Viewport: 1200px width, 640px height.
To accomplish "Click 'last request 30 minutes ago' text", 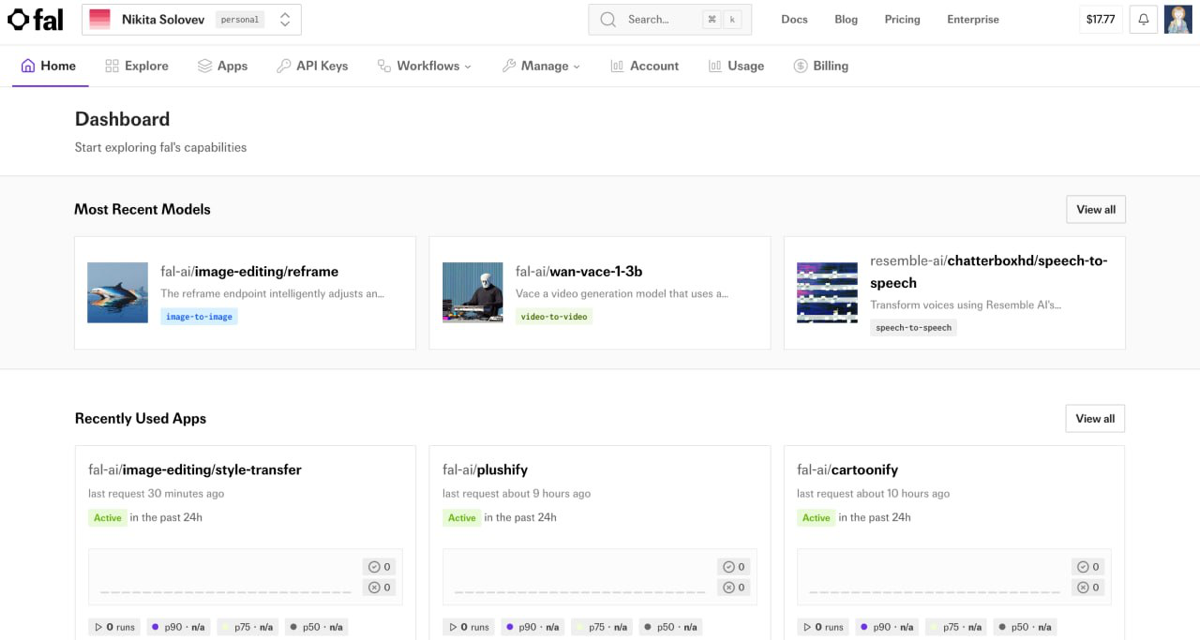I will [156, 493].
